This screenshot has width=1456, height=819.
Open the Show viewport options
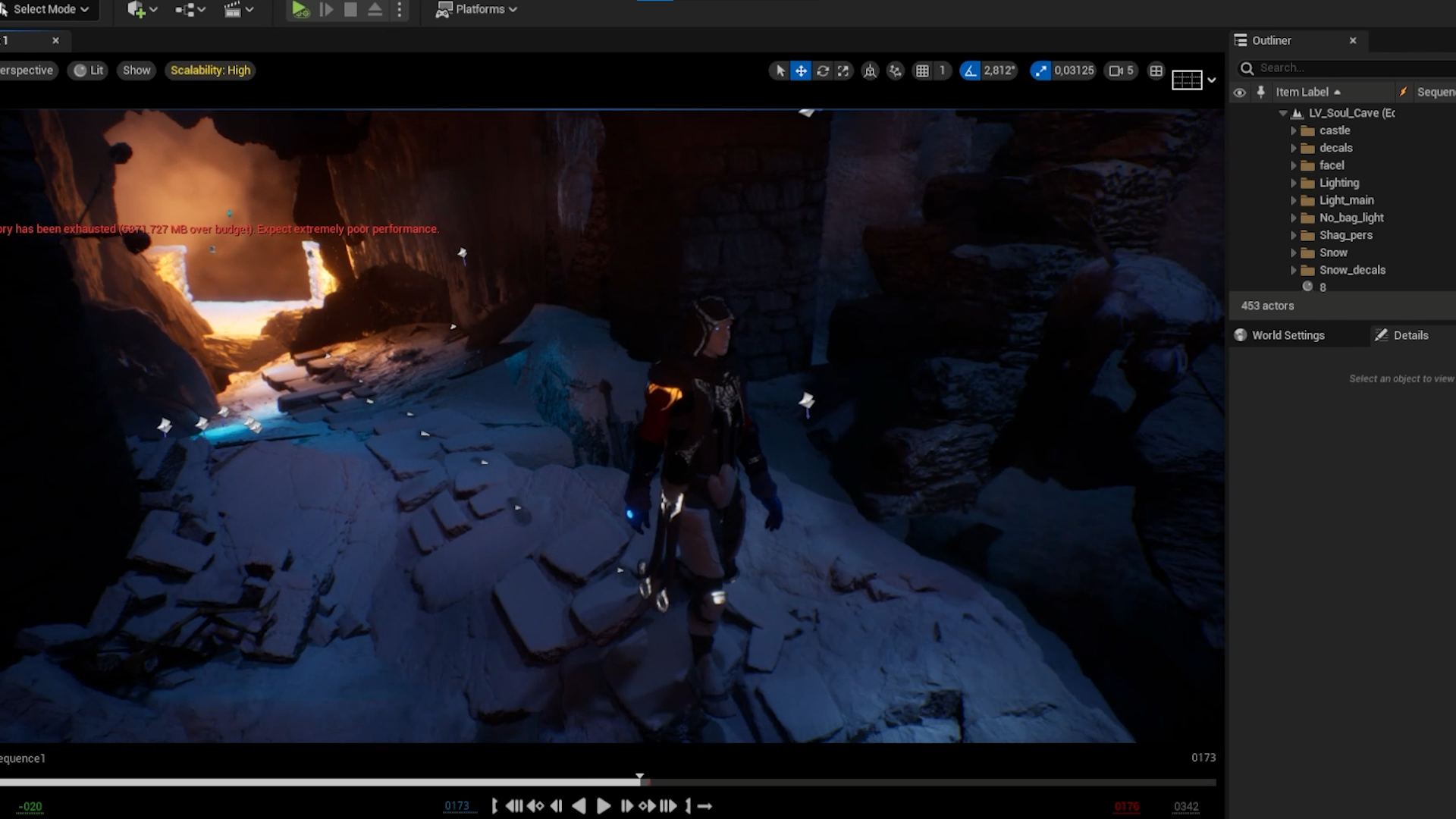click(136, 71)
